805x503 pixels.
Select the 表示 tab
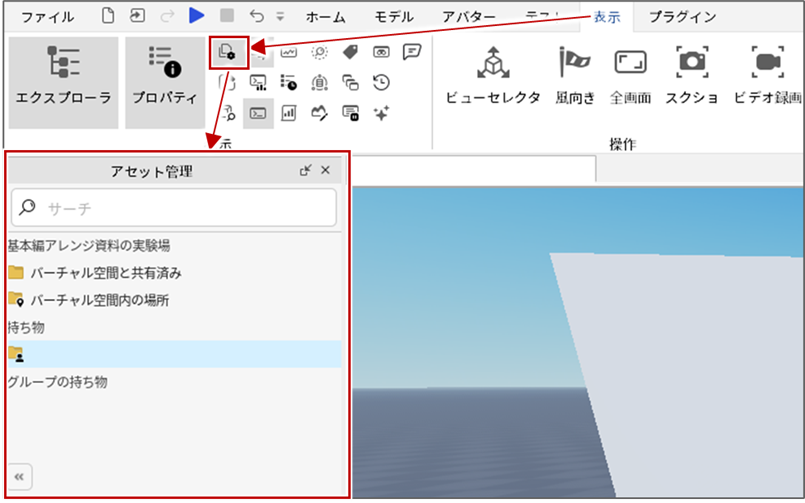pyautogui.click(x=606, y=17)
